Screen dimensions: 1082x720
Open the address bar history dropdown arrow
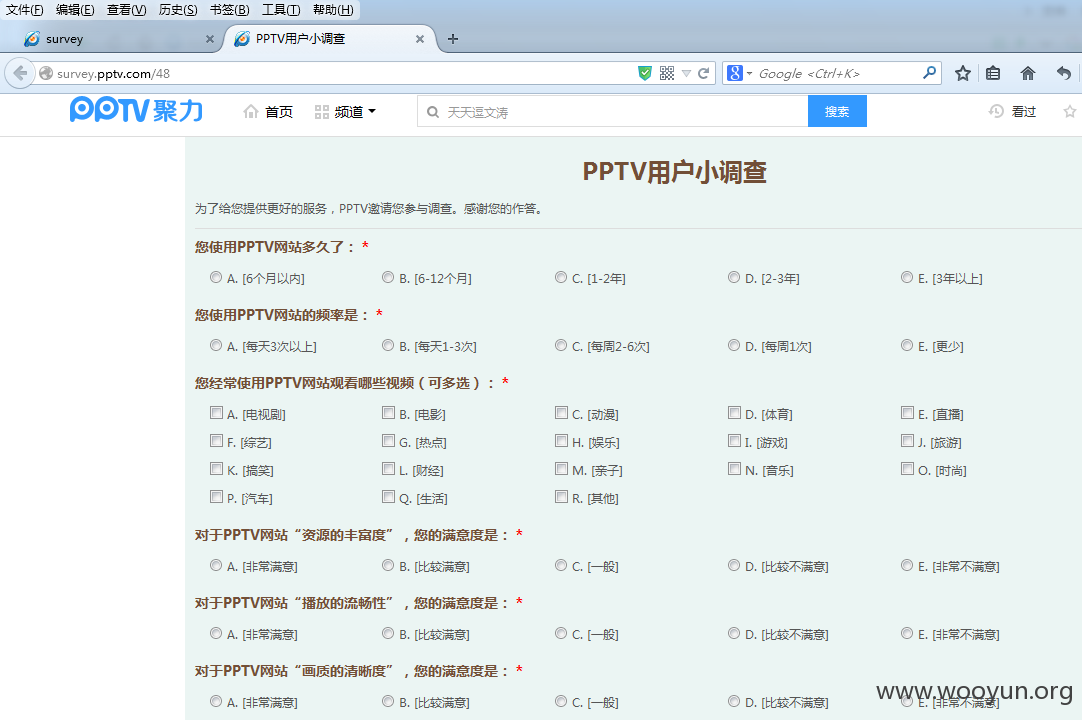coord(686,73)
